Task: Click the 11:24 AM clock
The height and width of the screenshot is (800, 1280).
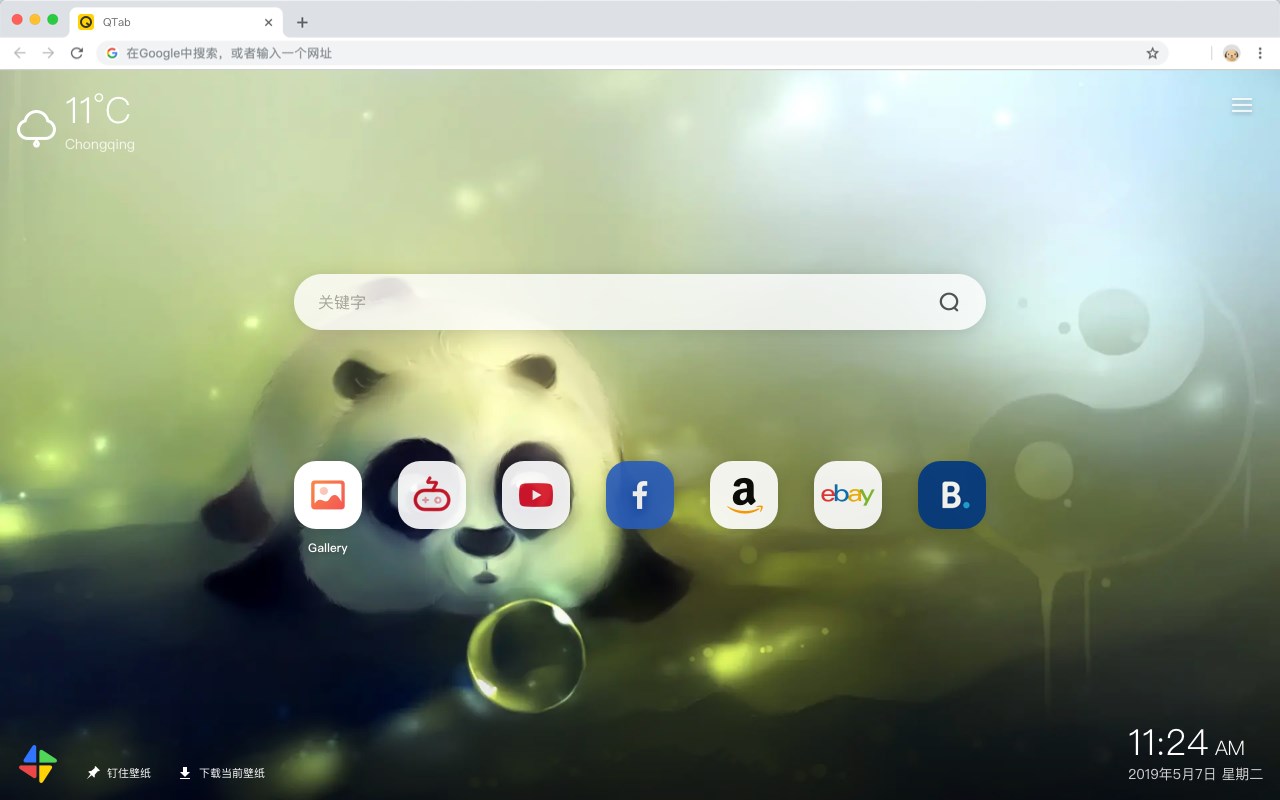Action: (x=1186, y=743)
